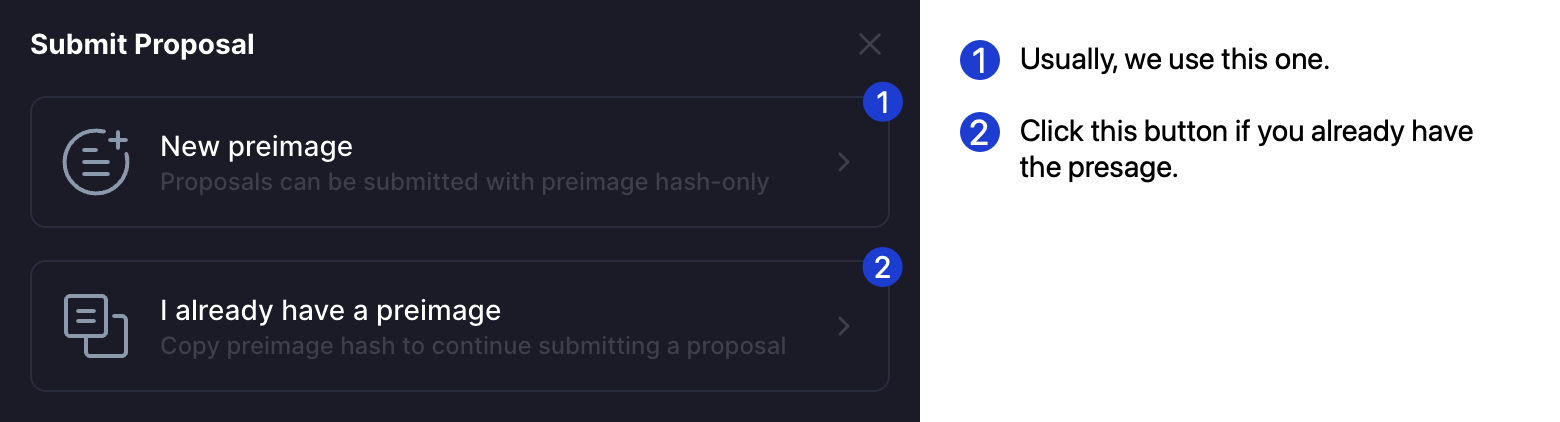This screenshot has height=422, width=1560.
Task: Select the New preimage option title
Action: click(256, 147)
